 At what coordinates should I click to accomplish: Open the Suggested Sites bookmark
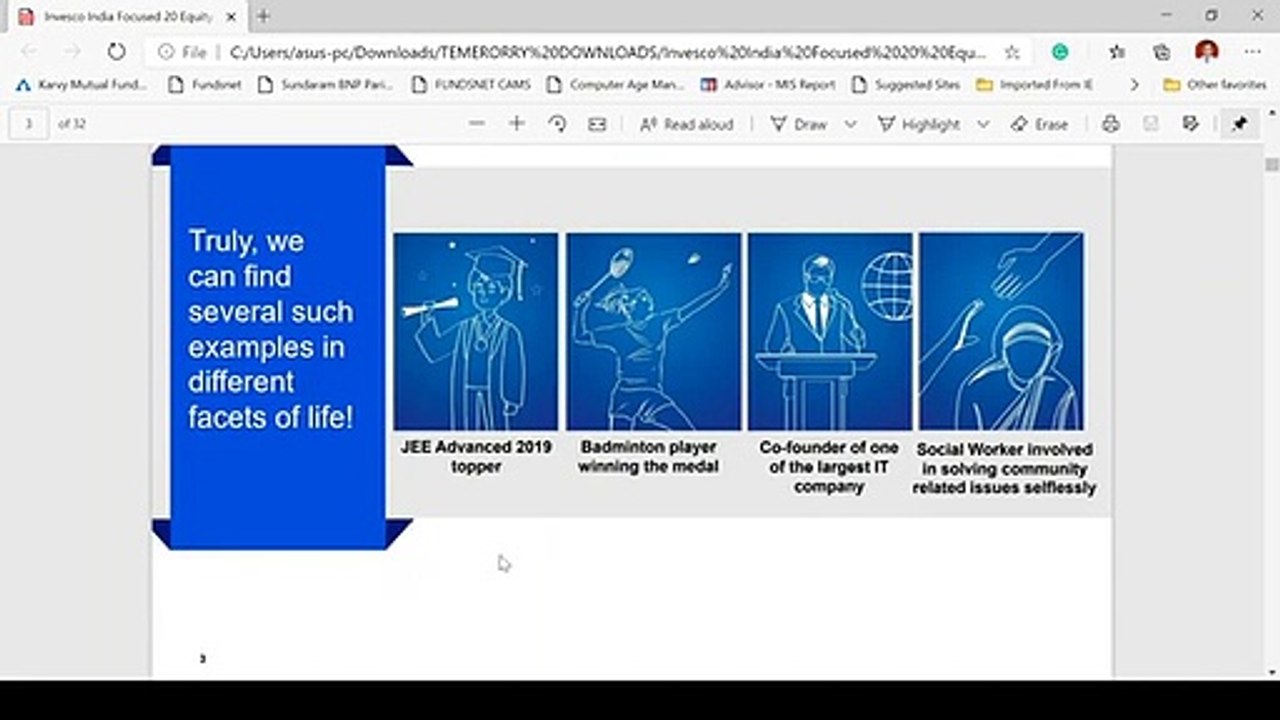click(906, 85)
